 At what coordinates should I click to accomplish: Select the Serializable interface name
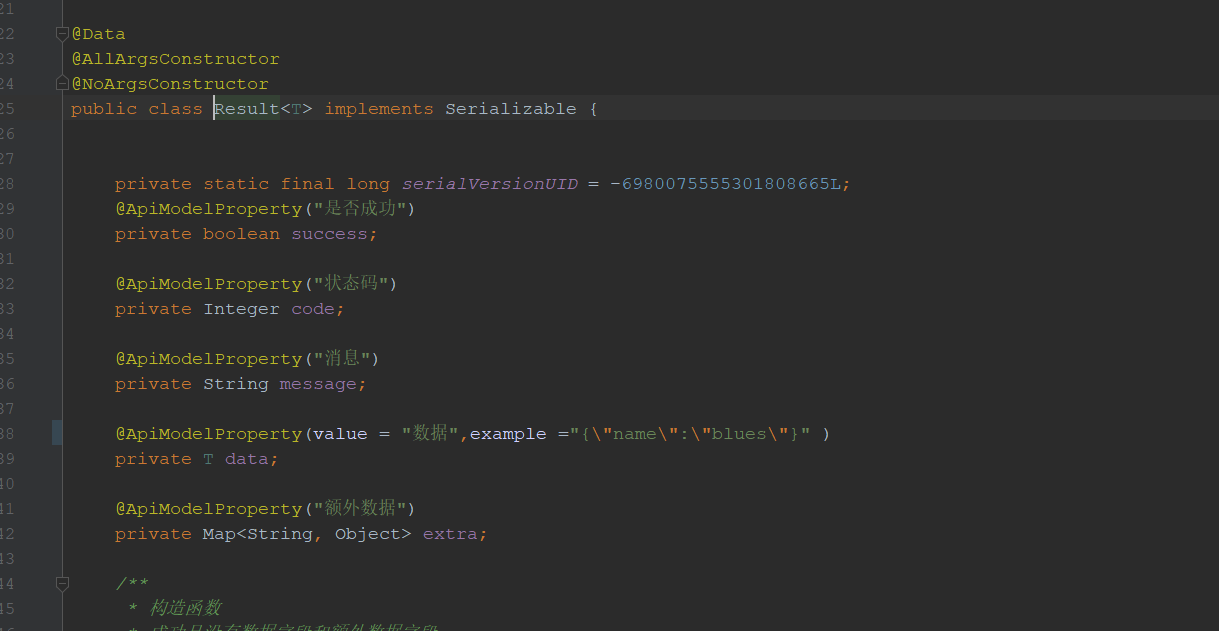pyautogui.click(x=511, y=108)
